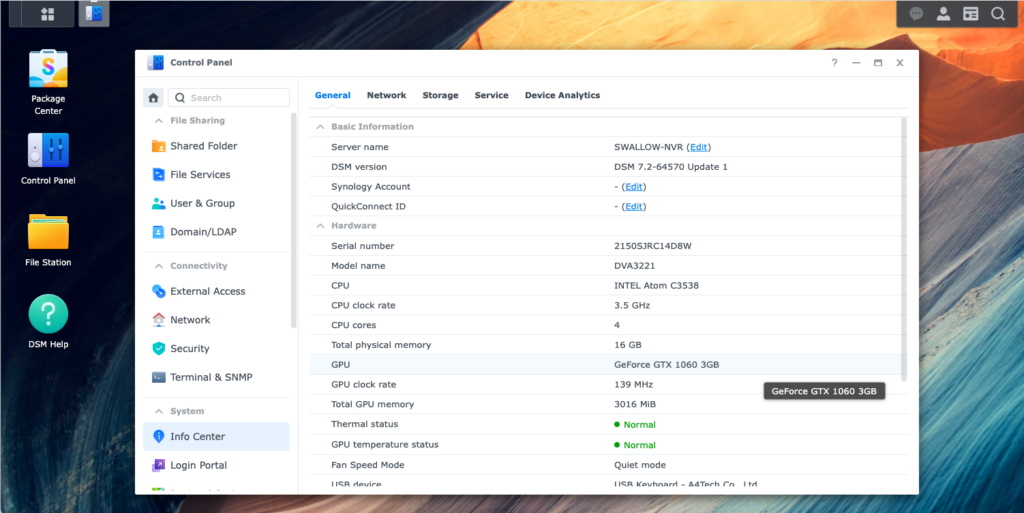
Task: Open File Station desktop icon
Action: 48,232
